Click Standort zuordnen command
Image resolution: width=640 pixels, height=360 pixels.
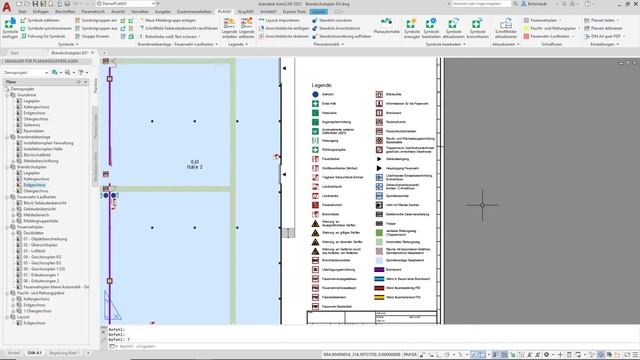point(332,20)
